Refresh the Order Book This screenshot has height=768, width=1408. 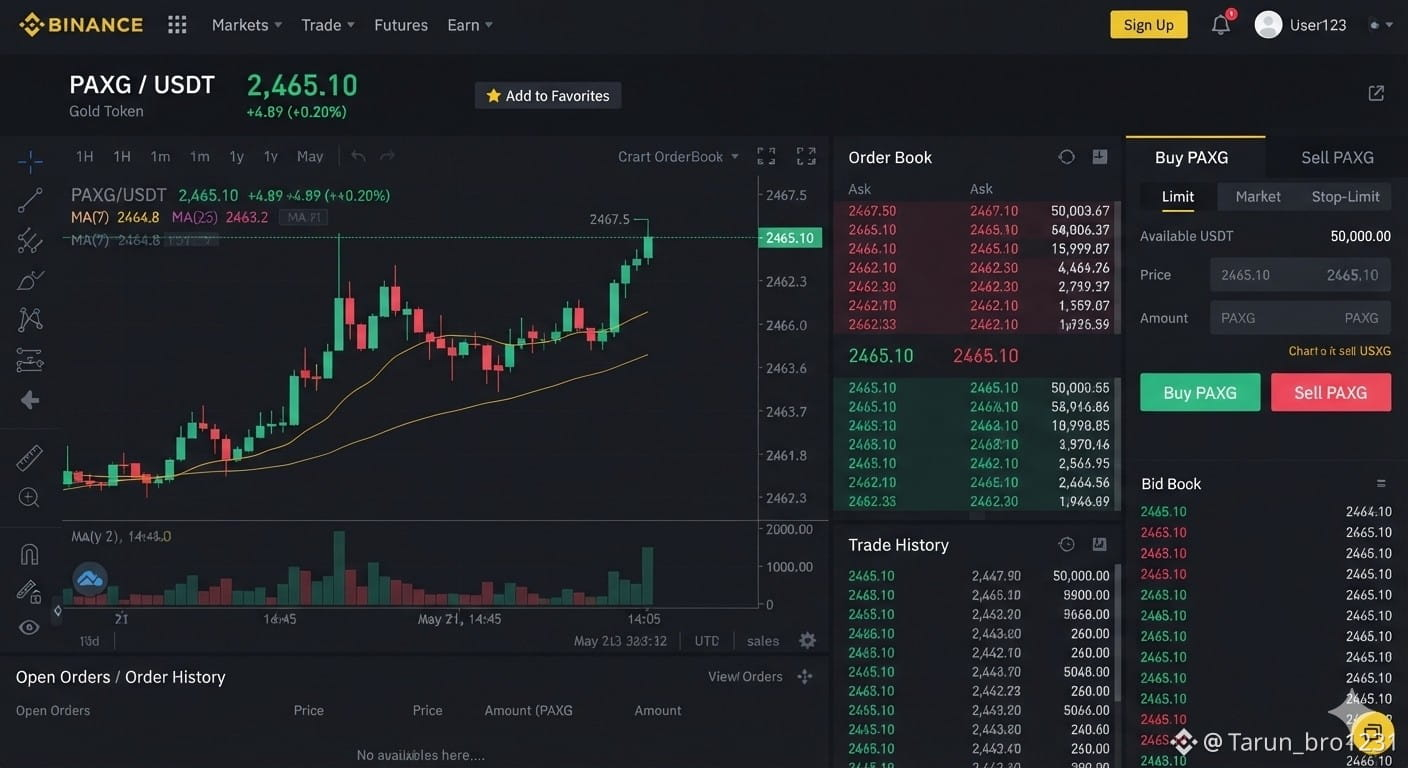1067,157
